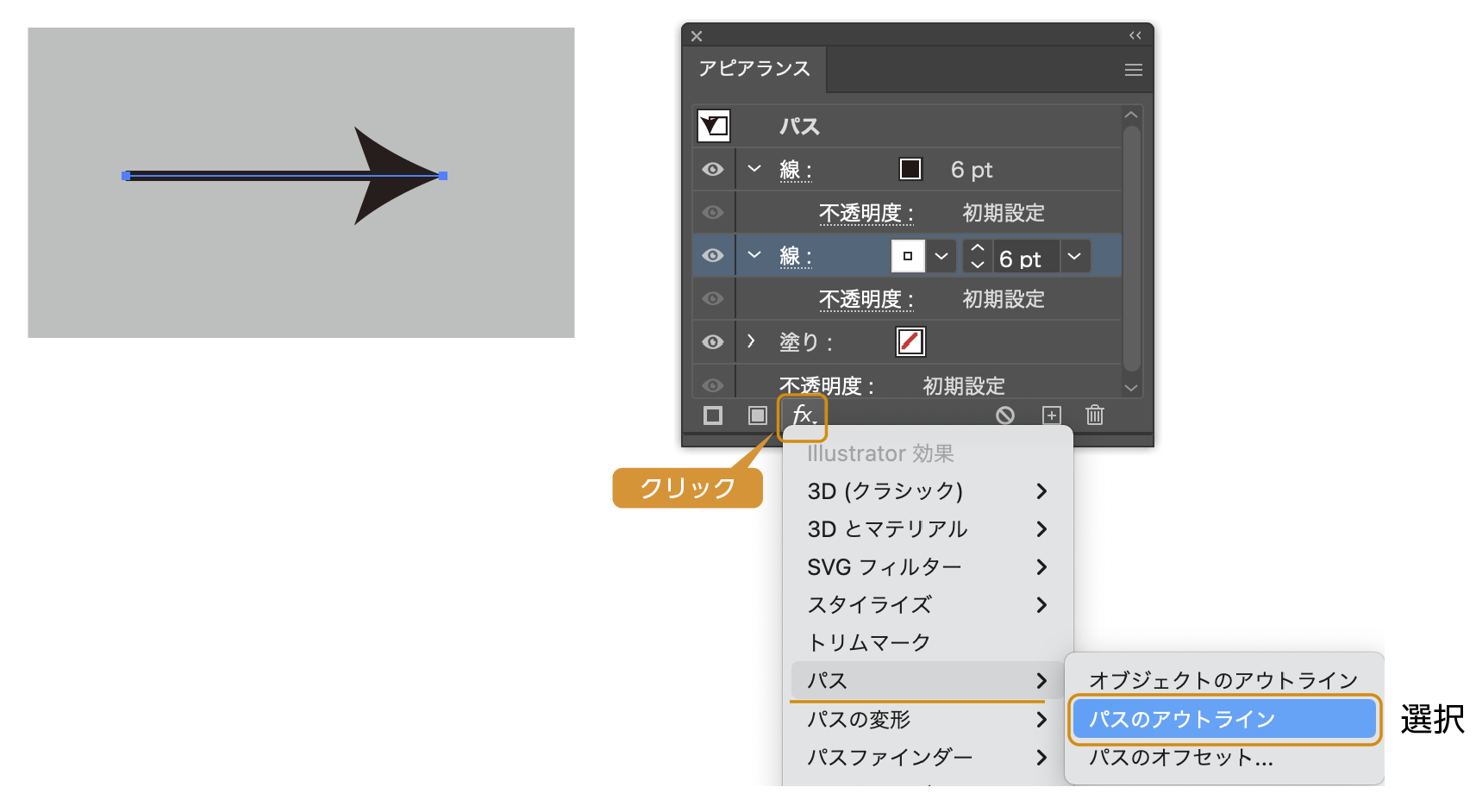This screenshot has height=812, width=1476.
Task: Select パスのアウトライン in submenu
Action: 1223,720
